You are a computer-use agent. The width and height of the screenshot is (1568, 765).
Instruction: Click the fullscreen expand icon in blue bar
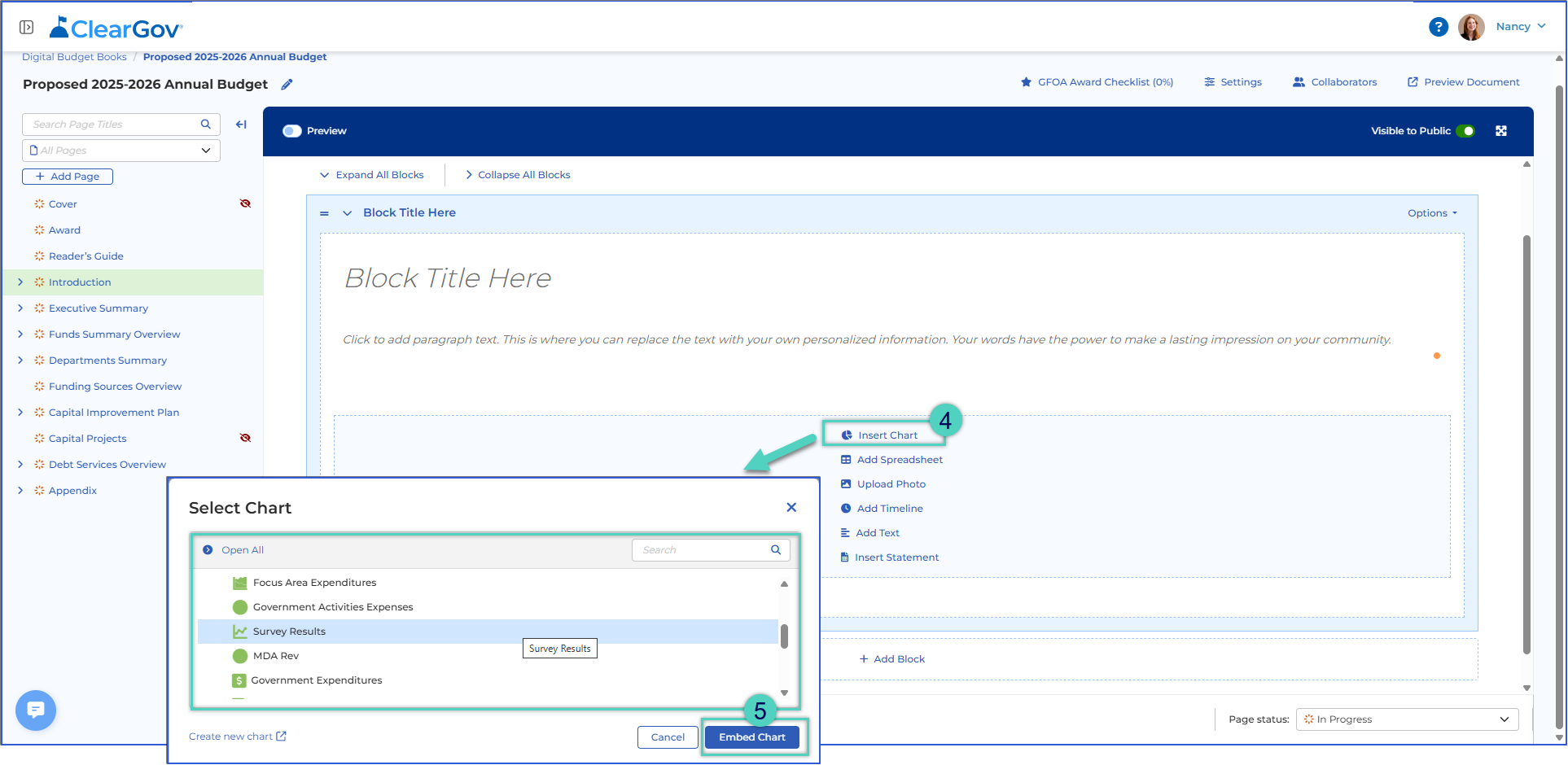1501,131
